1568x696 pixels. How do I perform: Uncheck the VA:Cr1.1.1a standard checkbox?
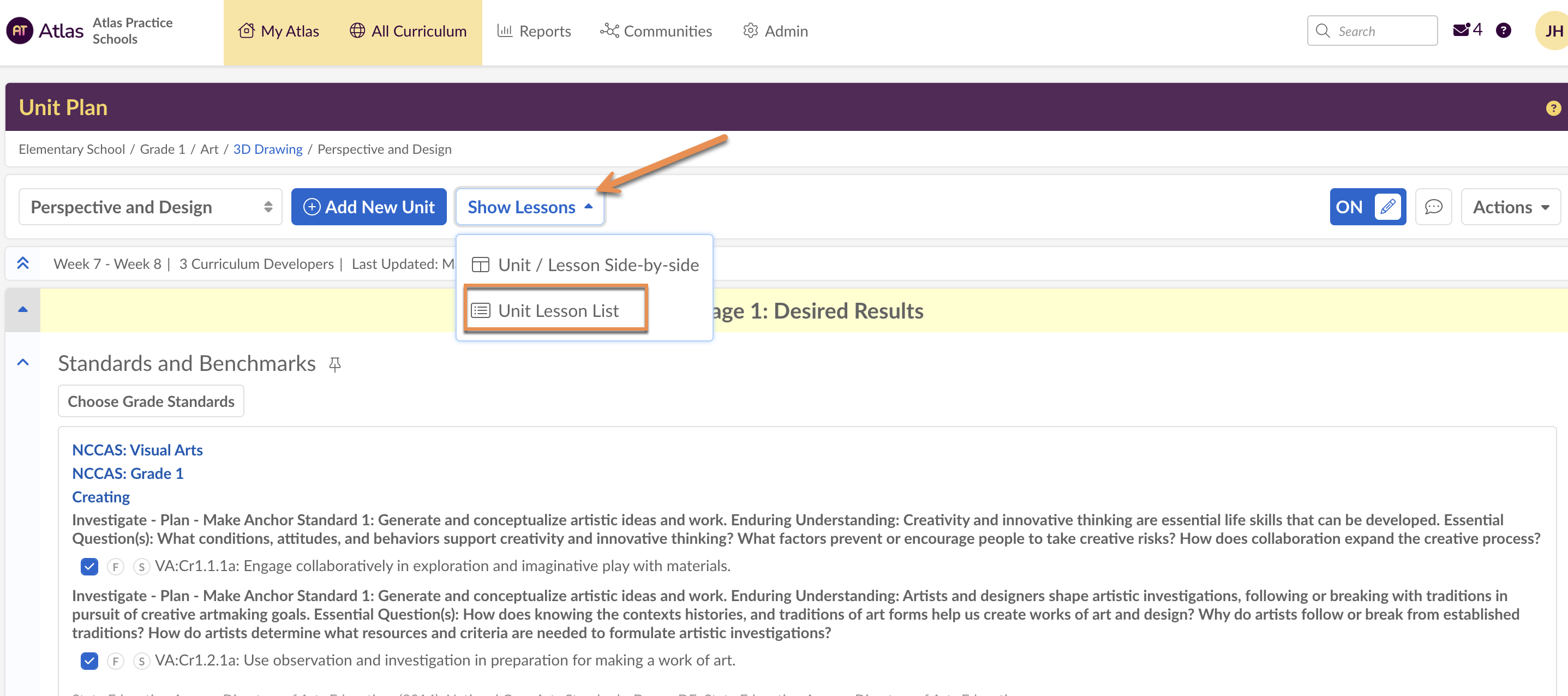(89, 567)
